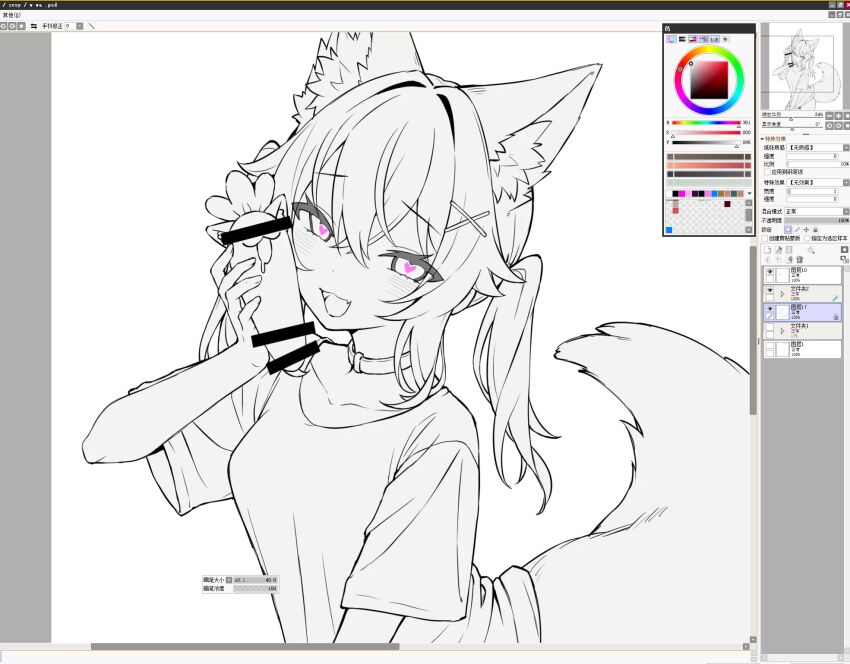Toggle the swatches panel icon
Image resolution: width=850 pixels, height=664 pixels.
(715, 39)
